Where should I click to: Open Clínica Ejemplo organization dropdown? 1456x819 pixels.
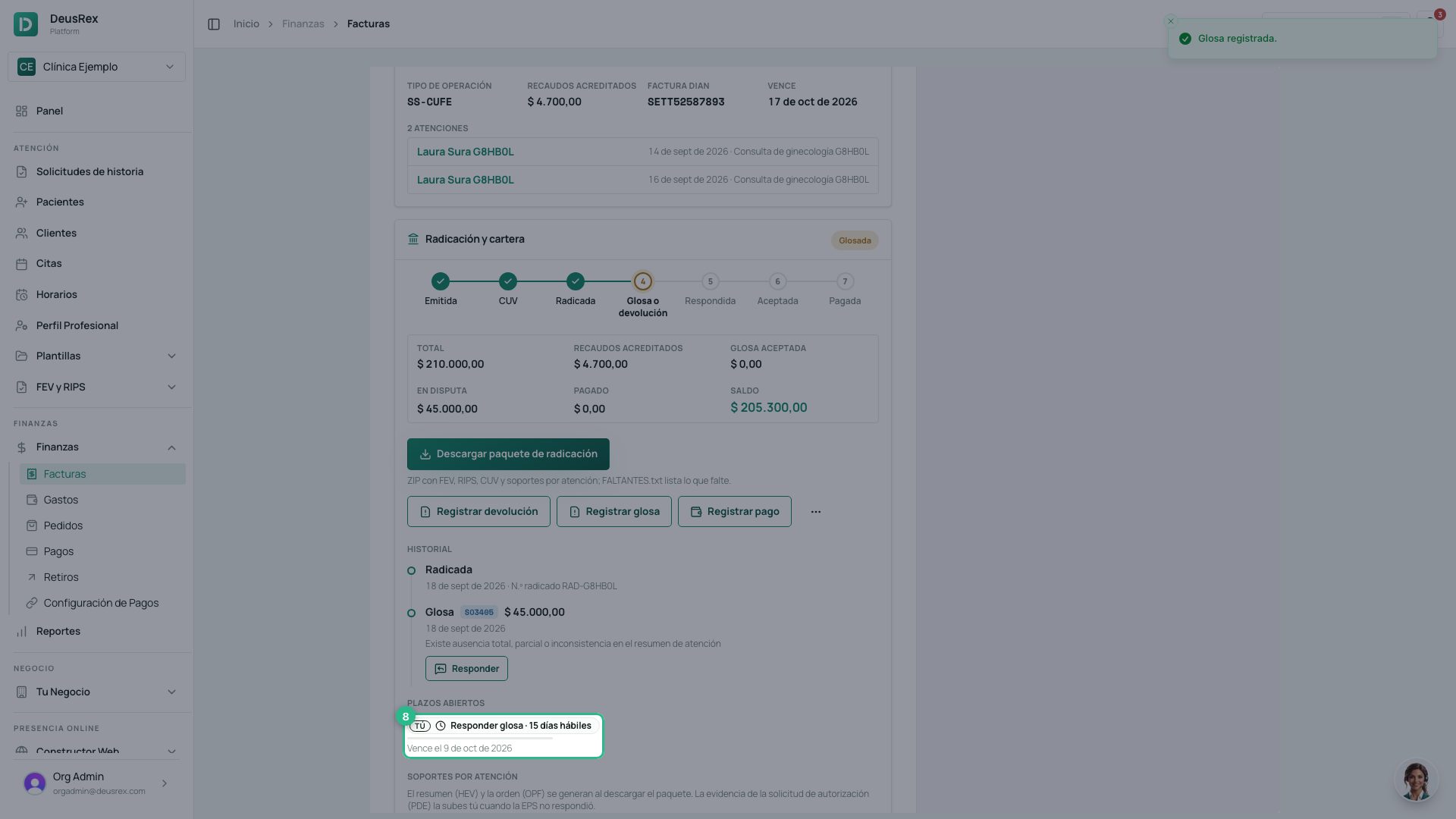[96, 67]
